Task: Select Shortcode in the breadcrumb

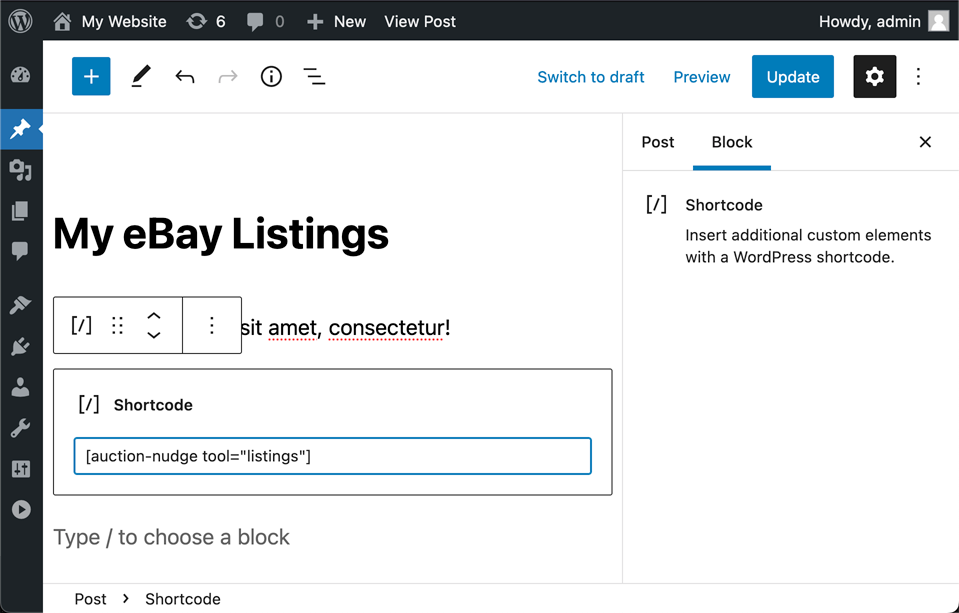Action: (182, 599)
